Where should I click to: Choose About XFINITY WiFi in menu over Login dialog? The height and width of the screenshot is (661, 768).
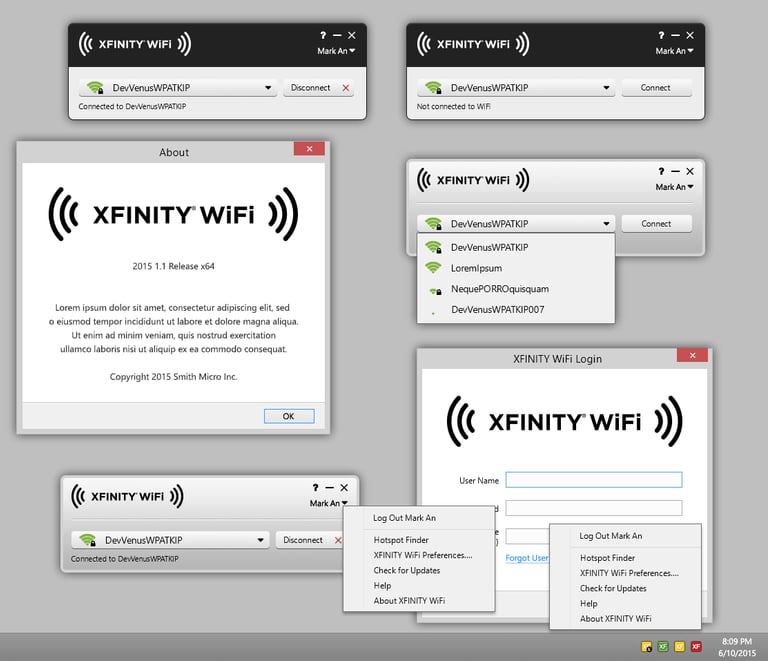click(x=625, y=618)
